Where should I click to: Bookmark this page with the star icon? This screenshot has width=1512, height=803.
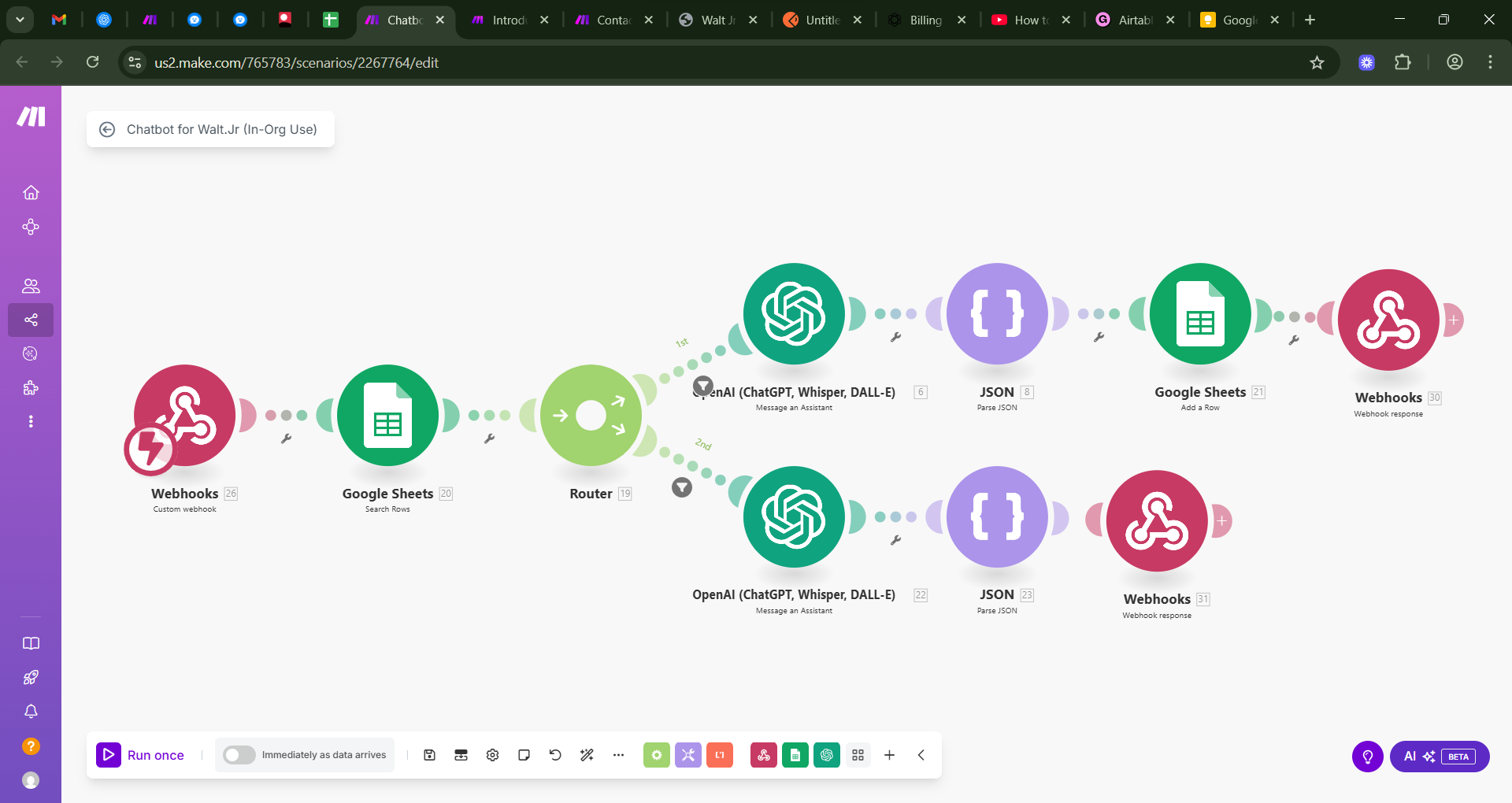tap(1317, 62)
